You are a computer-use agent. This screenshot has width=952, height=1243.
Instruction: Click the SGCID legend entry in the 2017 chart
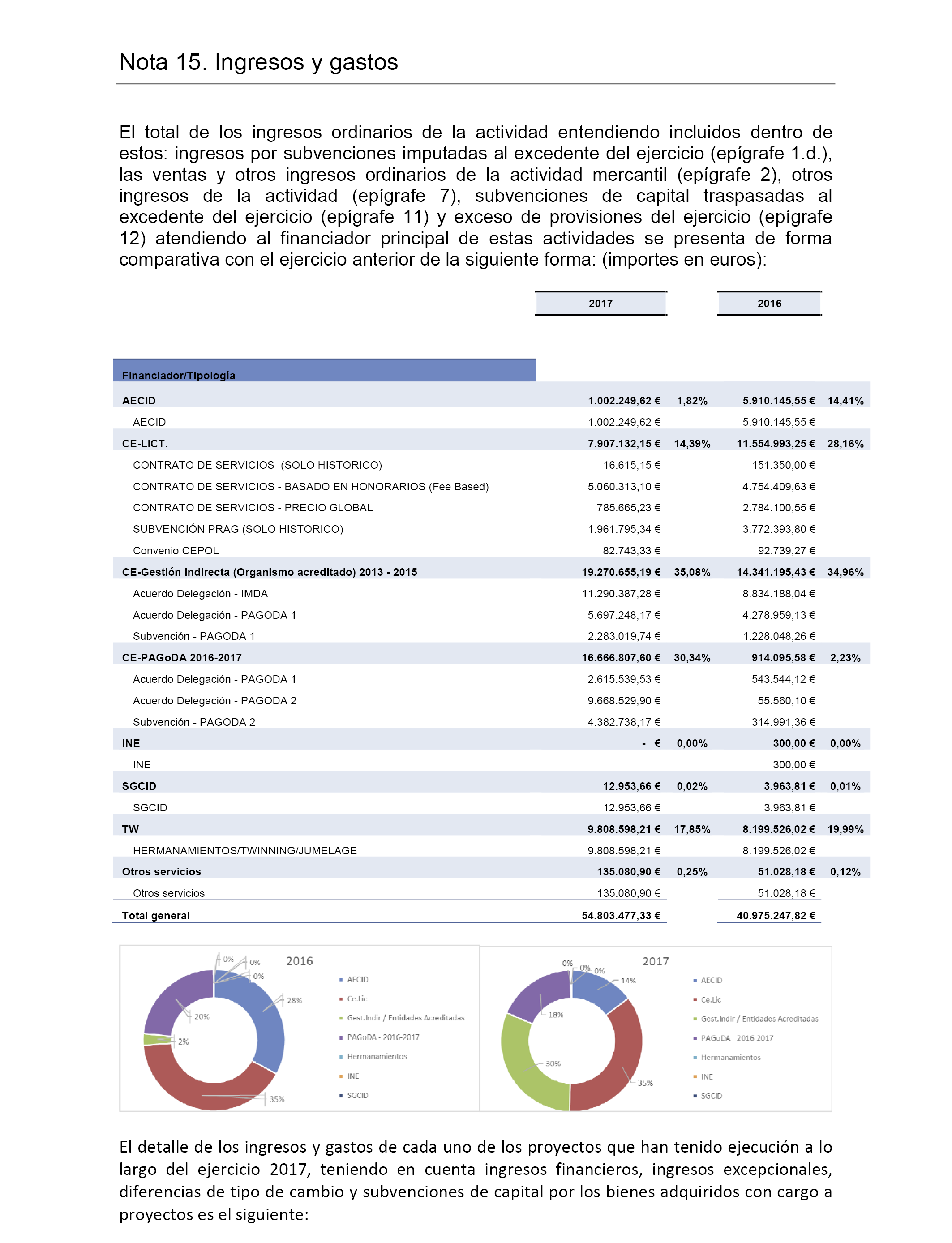[x=708, y=1096]
